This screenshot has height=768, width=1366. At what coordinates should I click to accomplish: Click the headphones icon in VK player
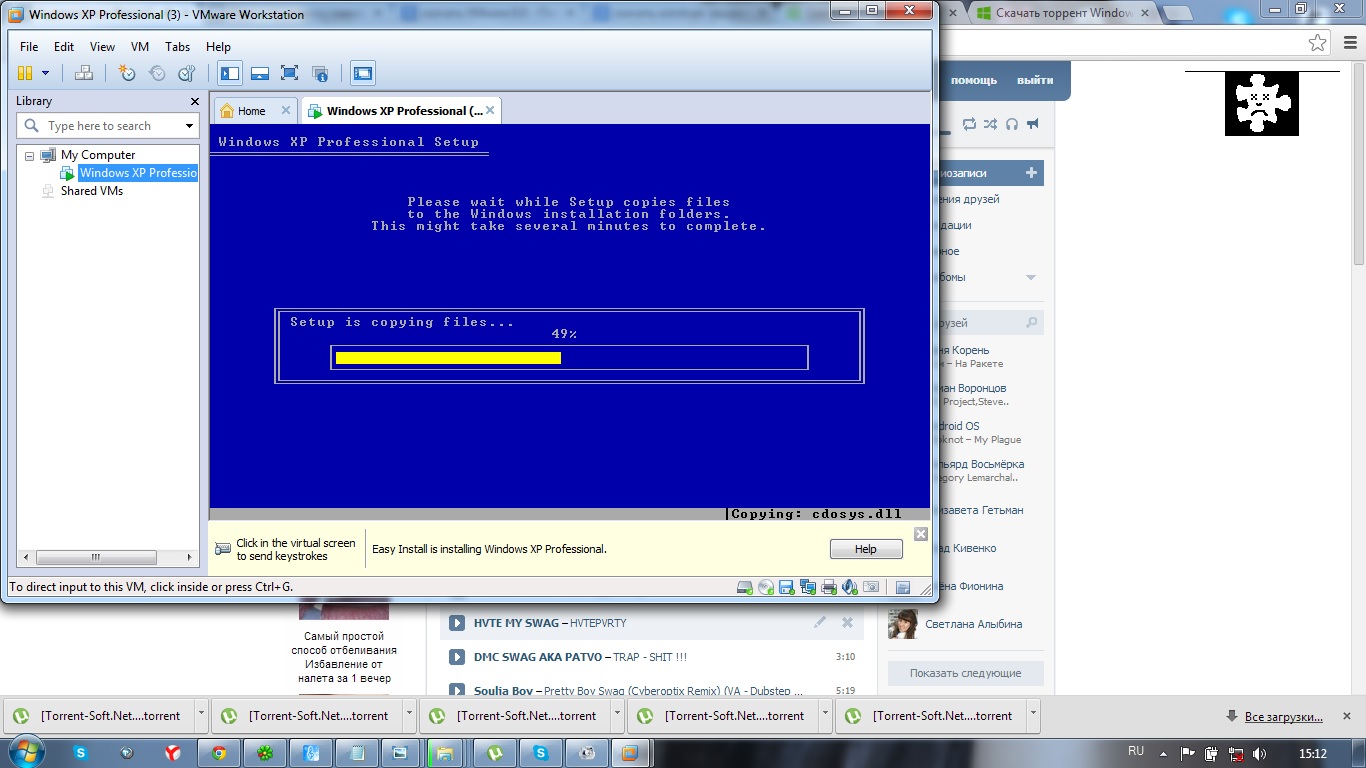(1012, 124)
